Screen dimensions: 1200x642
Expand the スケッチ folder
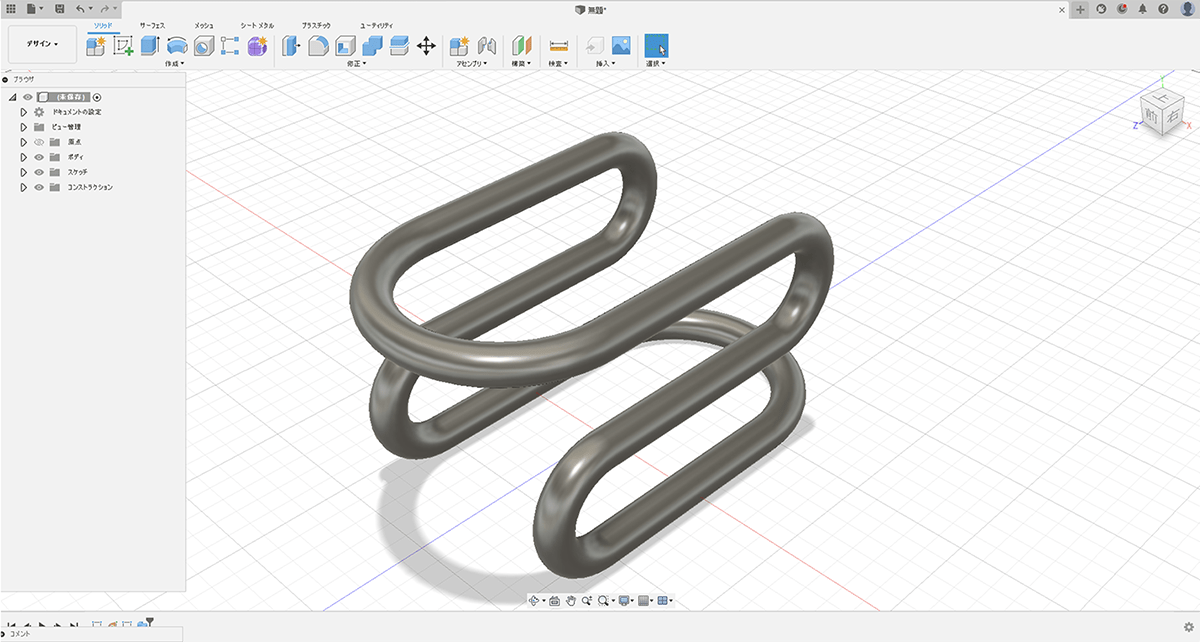(23, 172)
